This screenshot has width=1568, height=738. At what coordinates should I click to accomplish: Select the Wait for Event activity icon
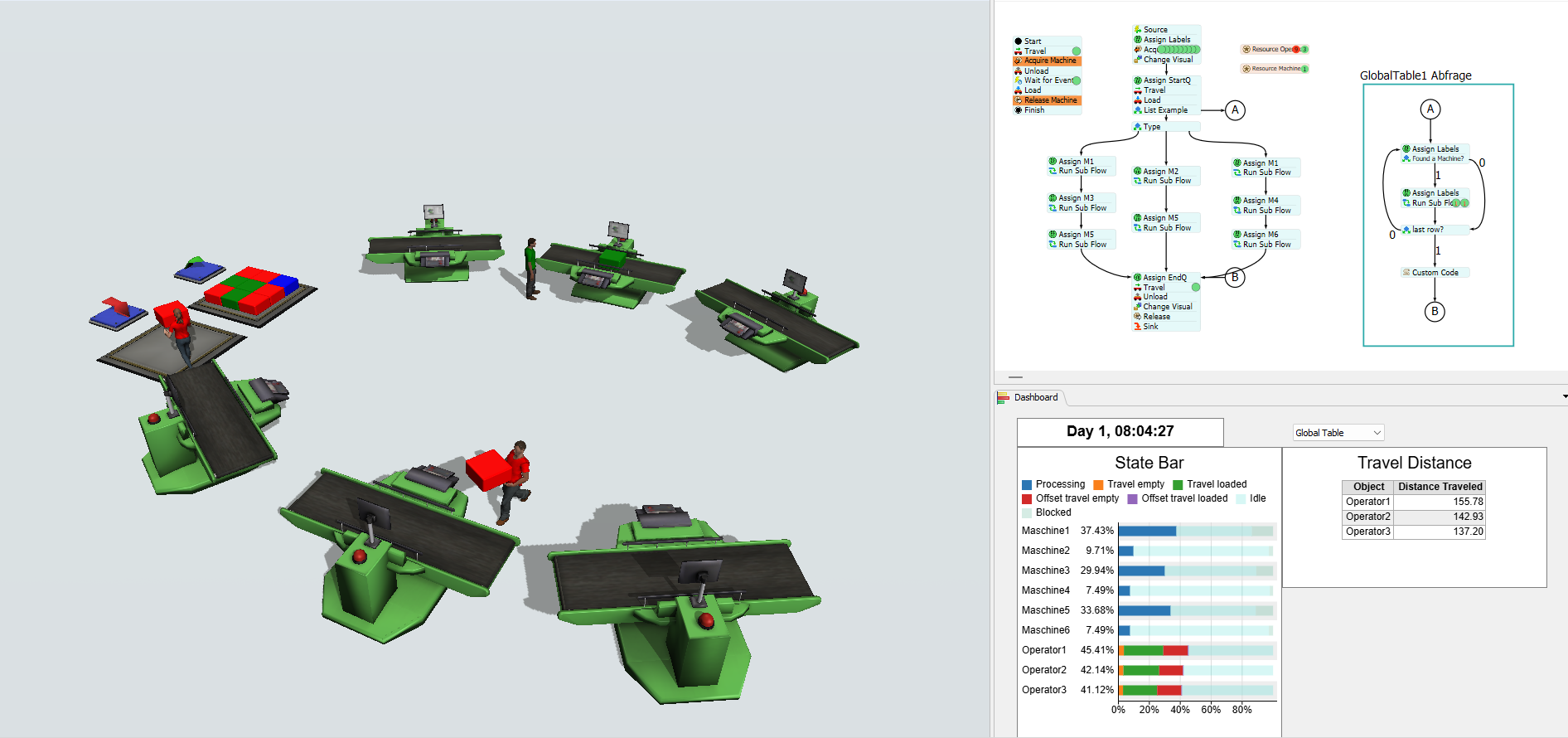point(1019,80)
